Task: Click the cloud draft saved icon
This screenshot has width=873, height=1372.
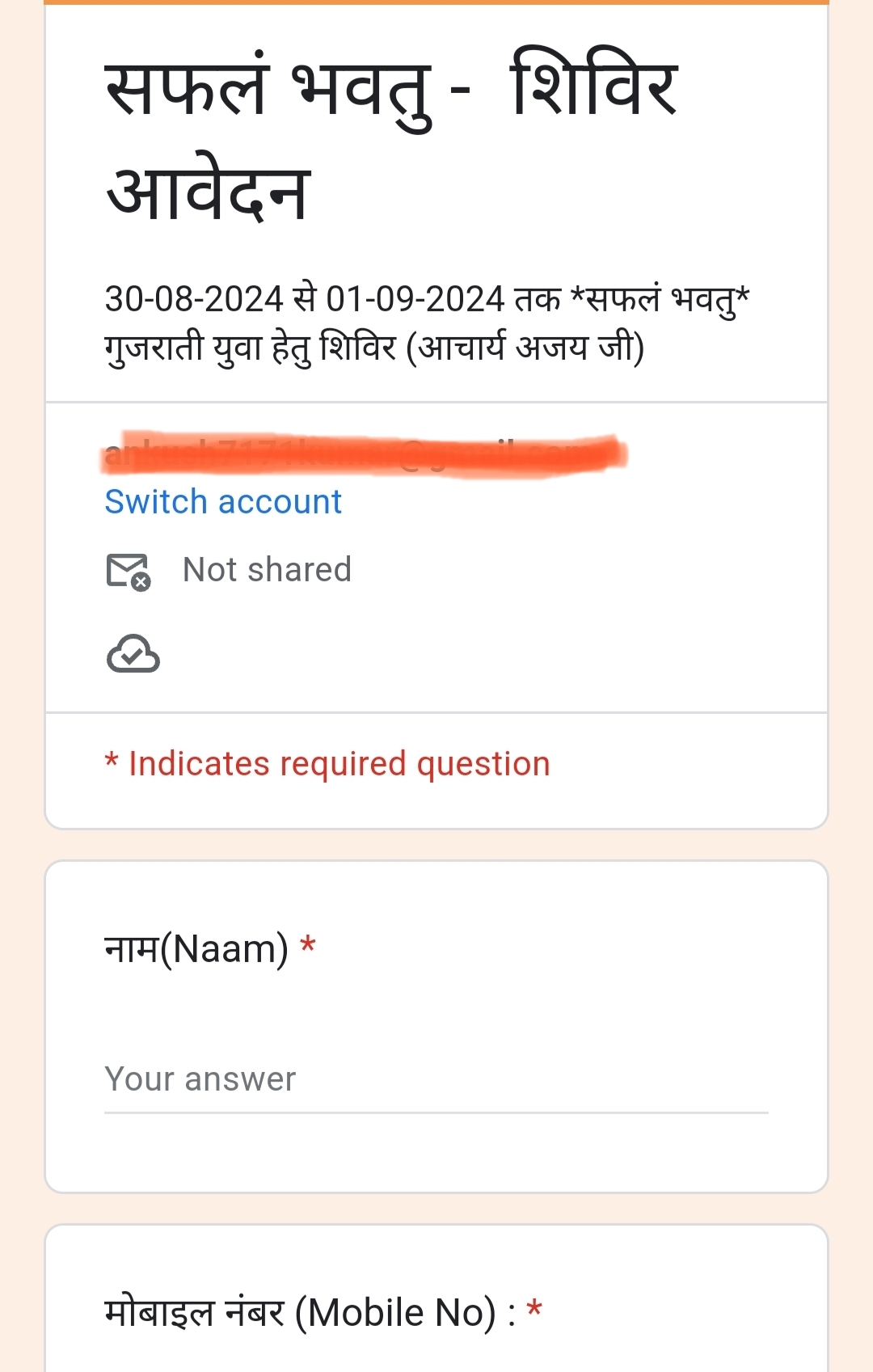Action: pos(133,654)
